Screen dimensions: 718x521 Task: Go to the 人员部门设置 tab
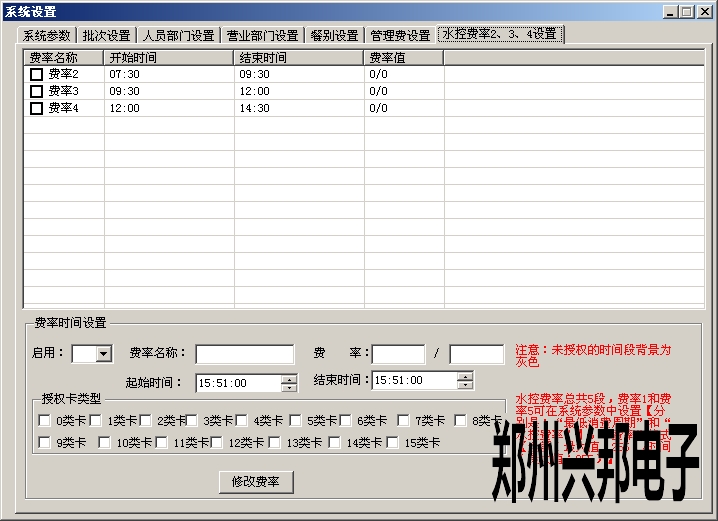178,35
